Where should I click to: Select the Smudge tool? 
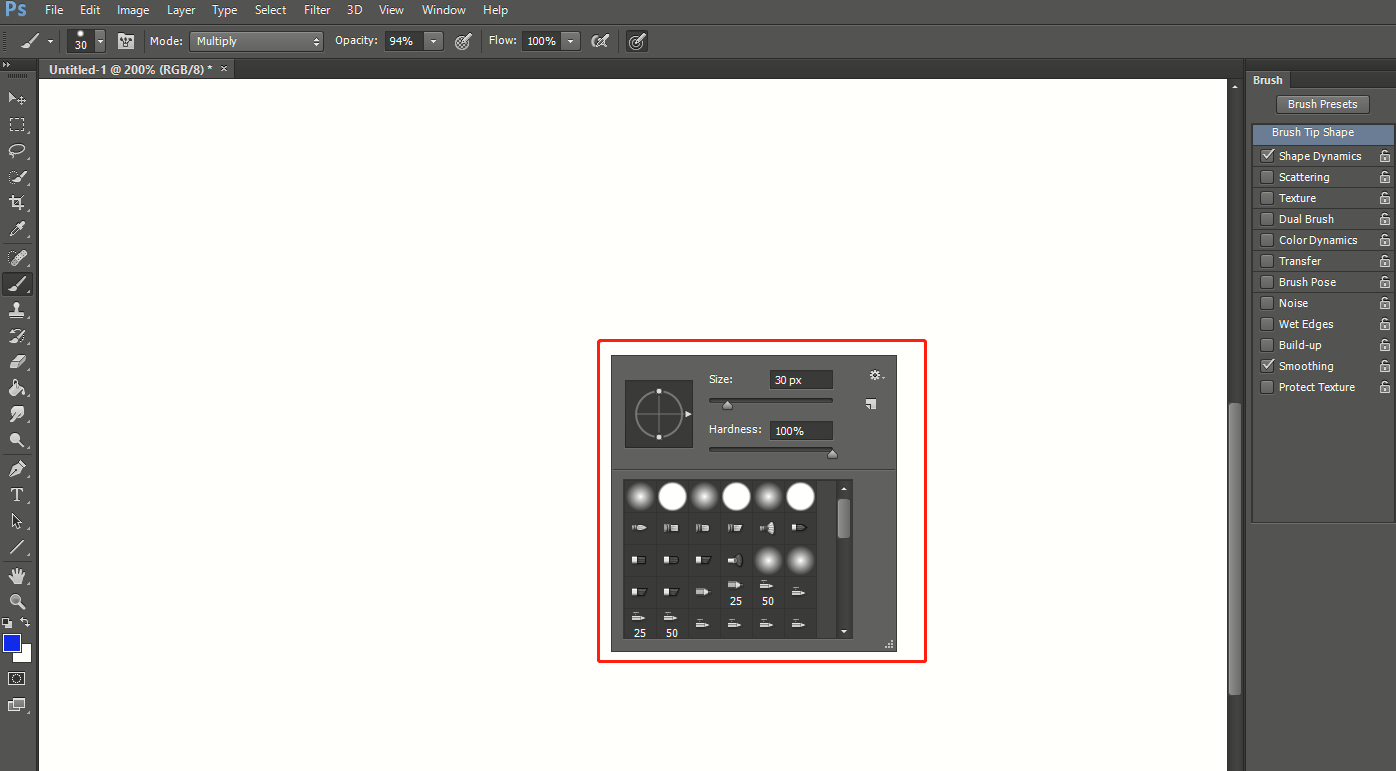[x=17, y=414]
